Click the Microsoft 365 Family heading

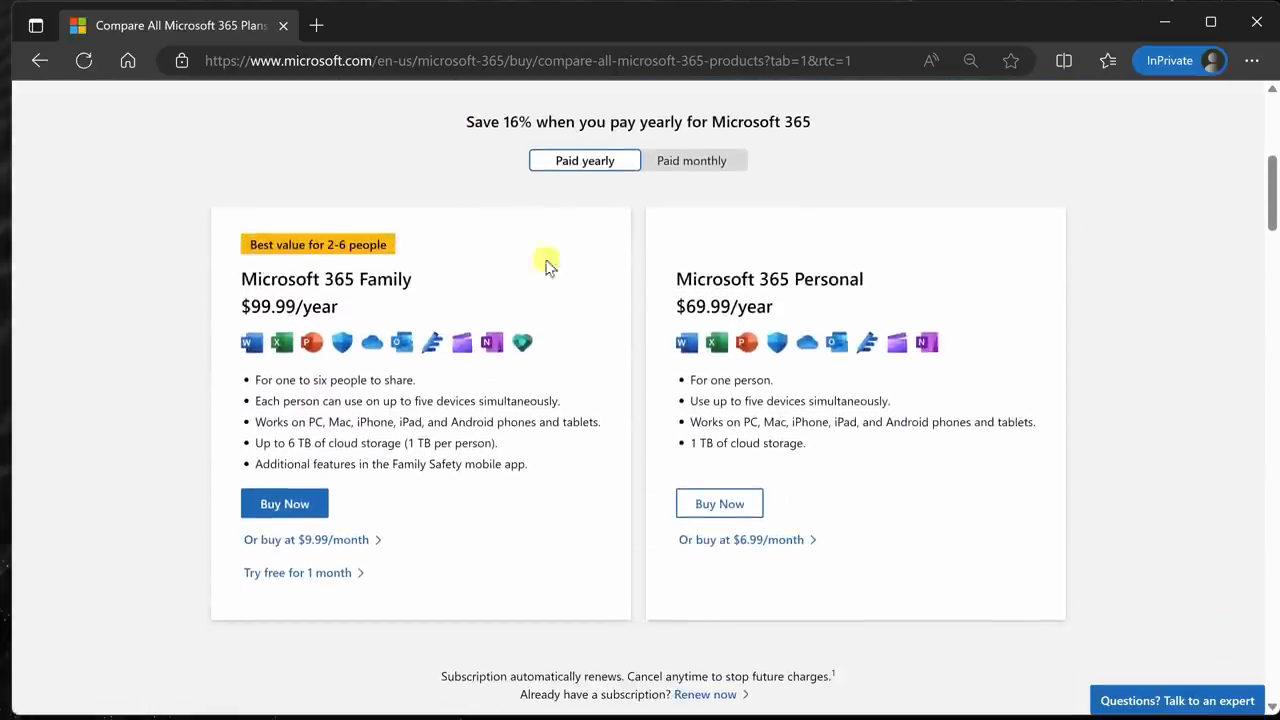coord(326,279)
